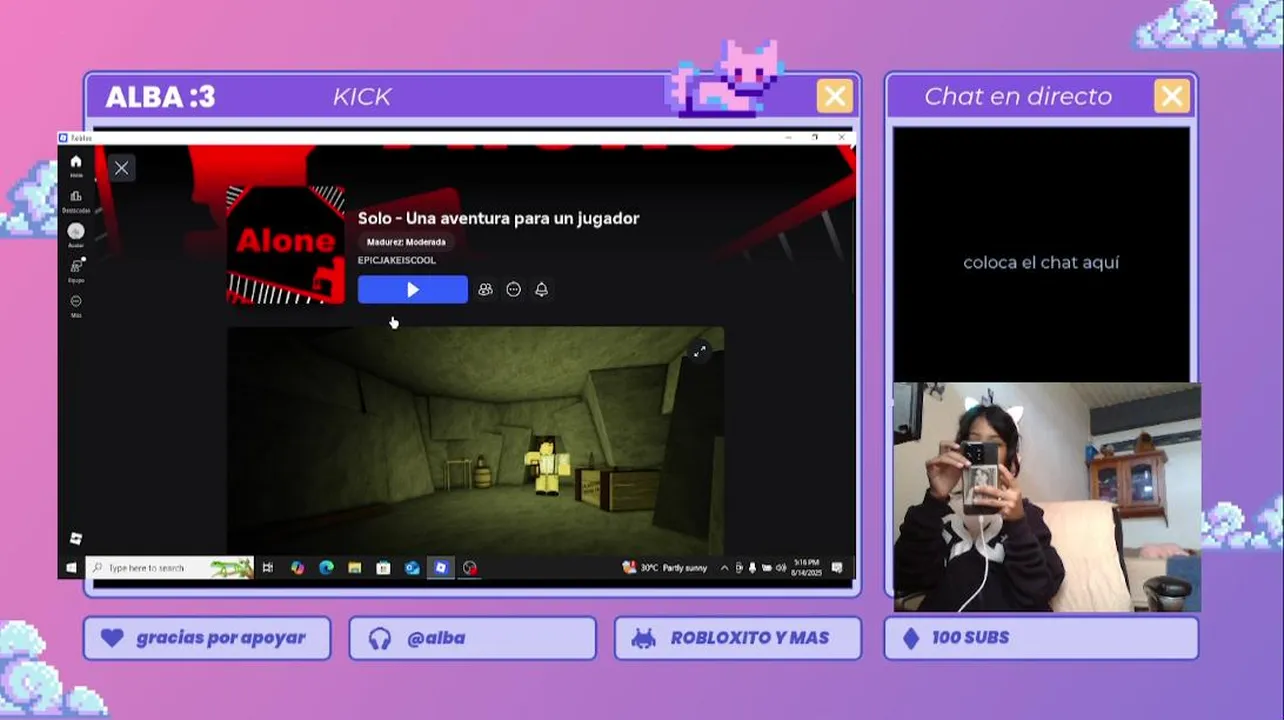Open Task View on the taskbar
Screen dimensions: 1284x720
click(268, 567)
